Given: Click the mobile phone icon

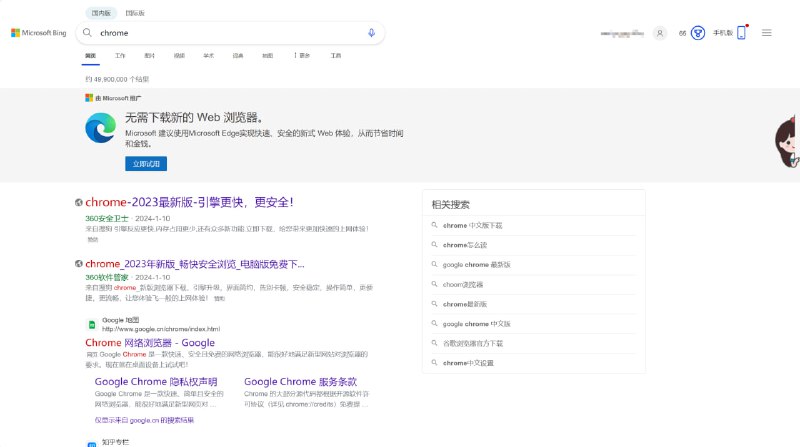Looking at the screenshot, I should coord(742,32).
